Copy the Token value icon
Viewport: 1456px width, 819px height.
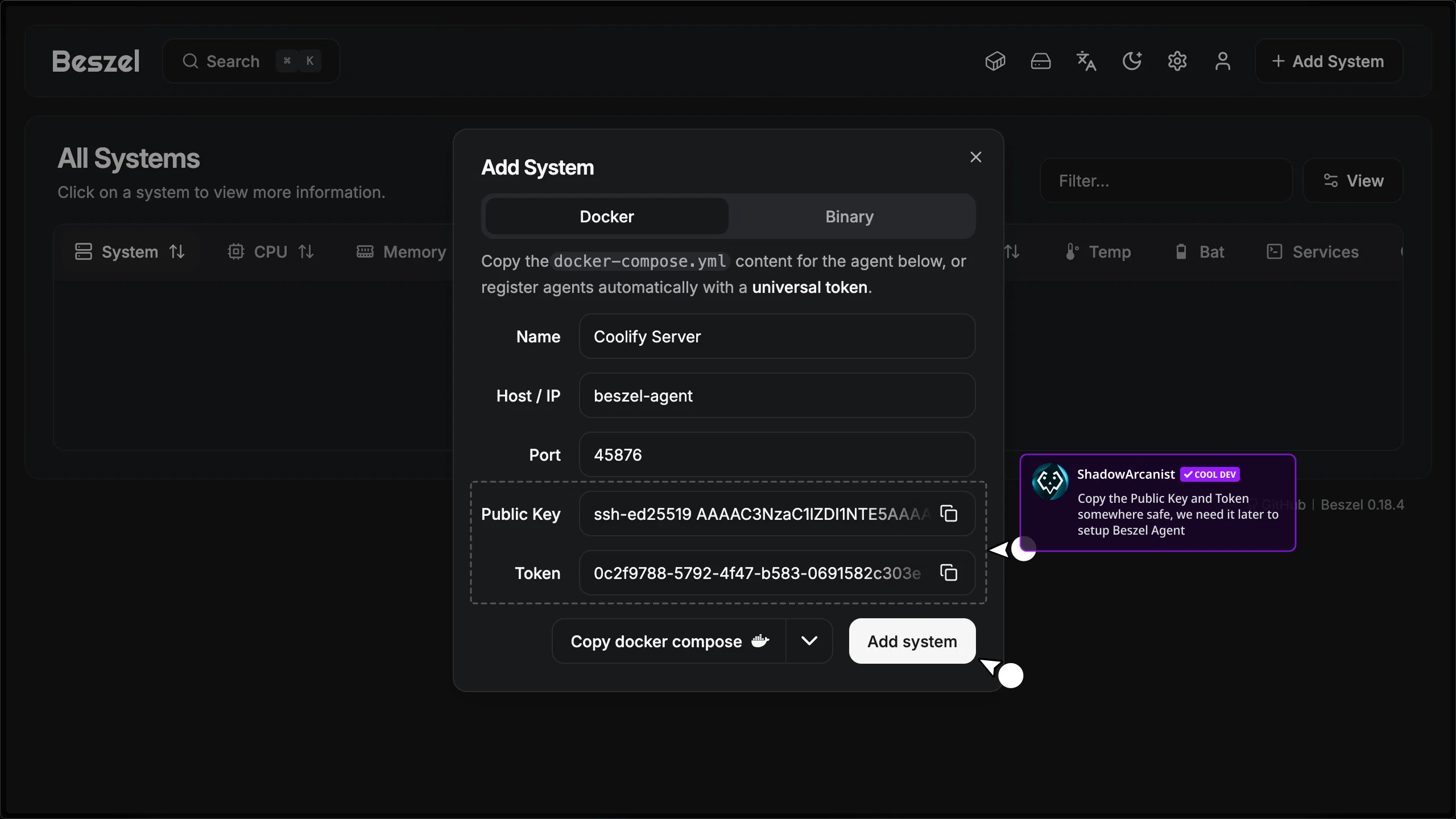949,573
